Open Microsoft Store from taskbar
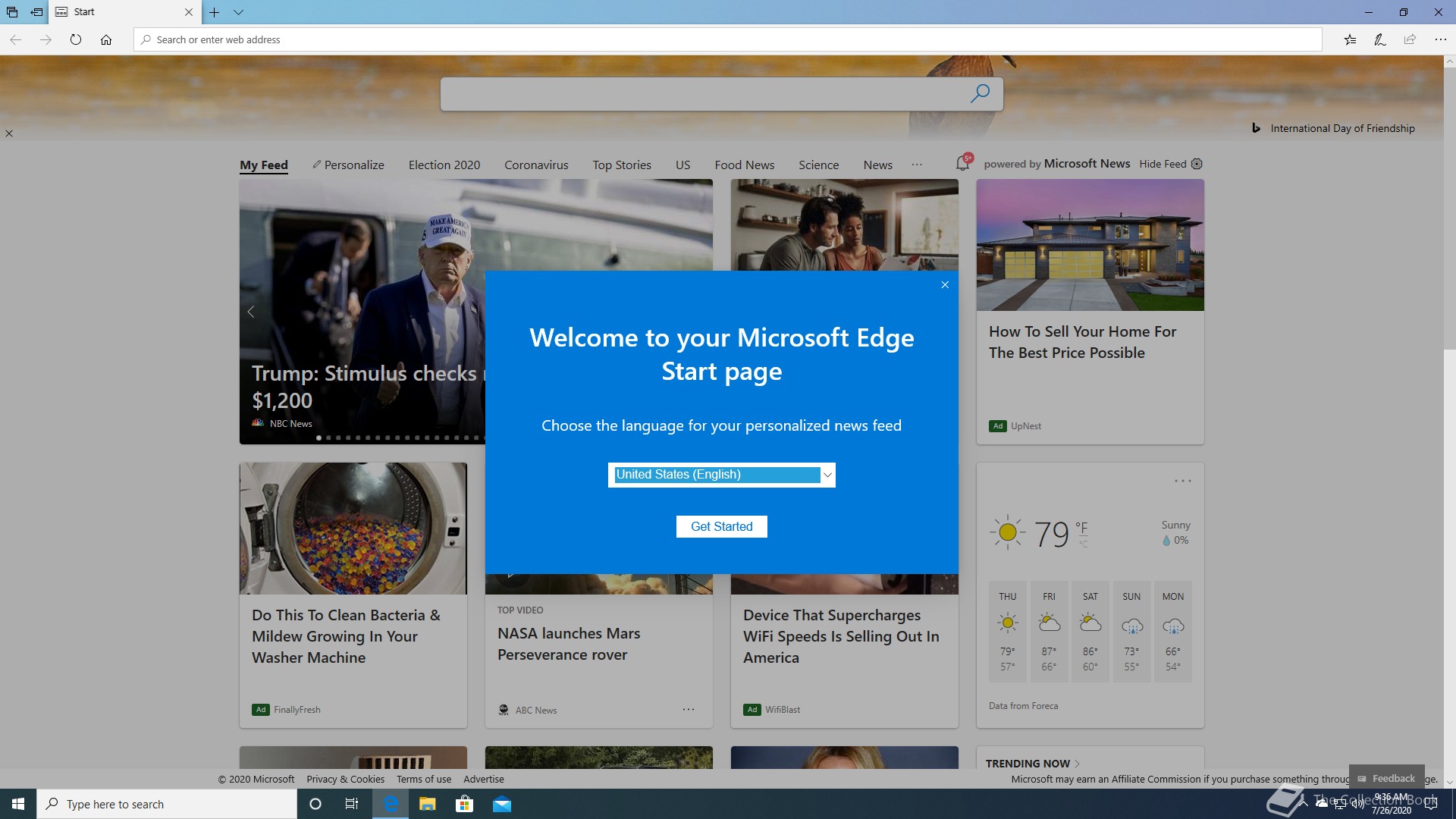This screenshot has width=1456, height=819. [x=464, y=804]
